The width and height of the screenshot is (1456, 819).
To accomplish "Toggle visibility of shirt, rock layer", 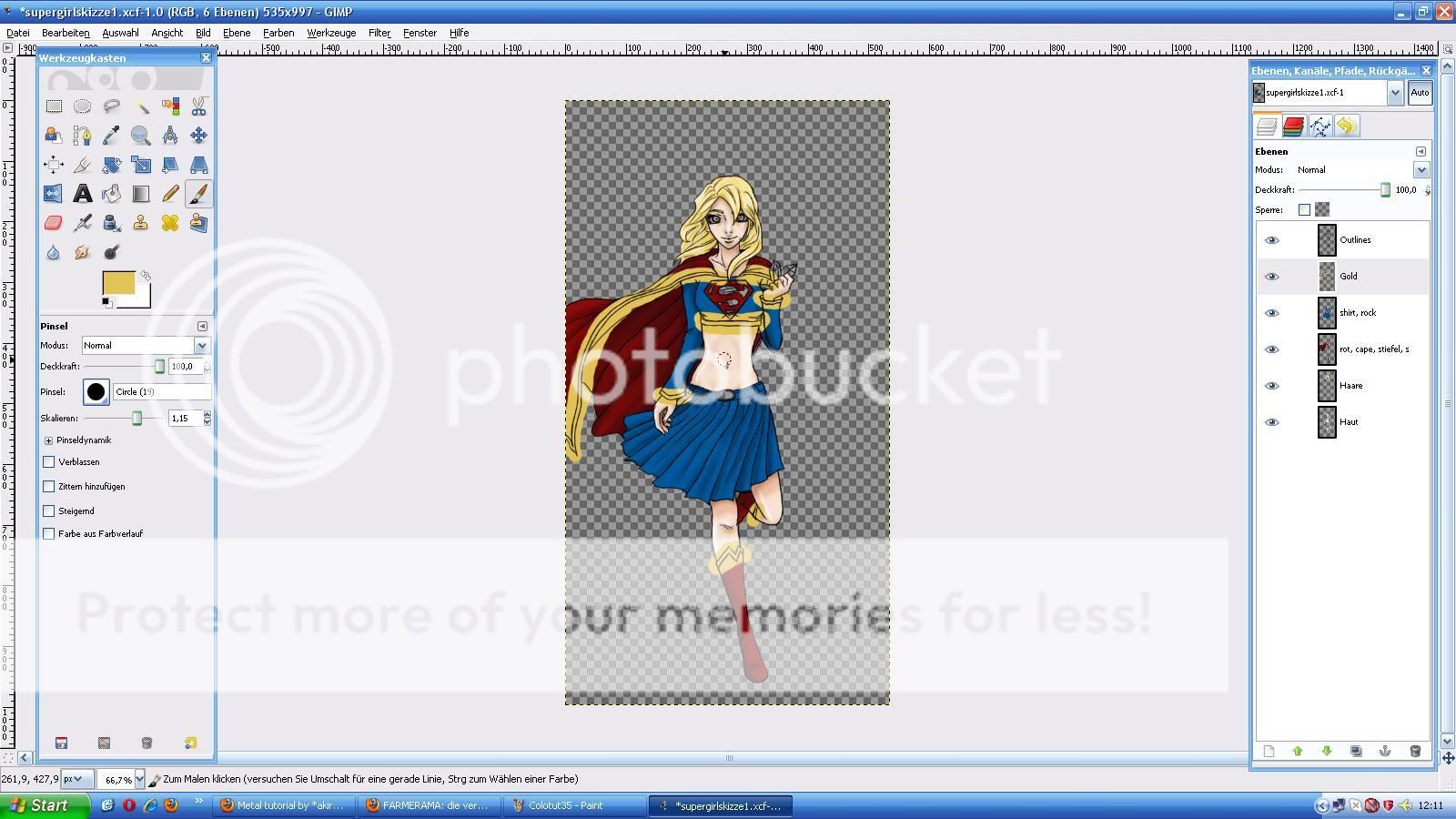I will tap(1272, 313).
